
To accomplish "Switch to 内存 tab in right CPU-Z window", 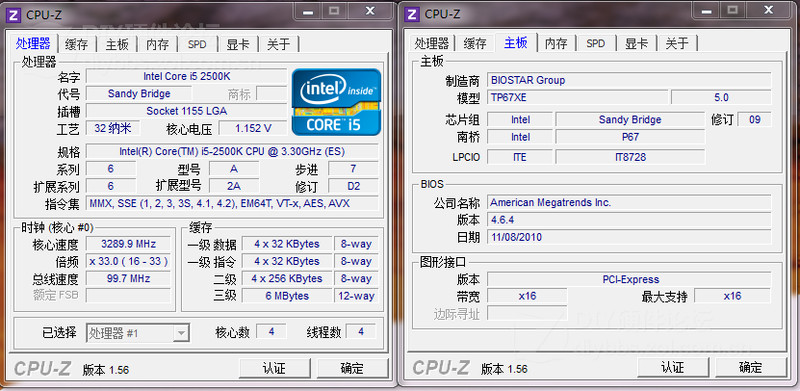I will click(x=556, y=44).
